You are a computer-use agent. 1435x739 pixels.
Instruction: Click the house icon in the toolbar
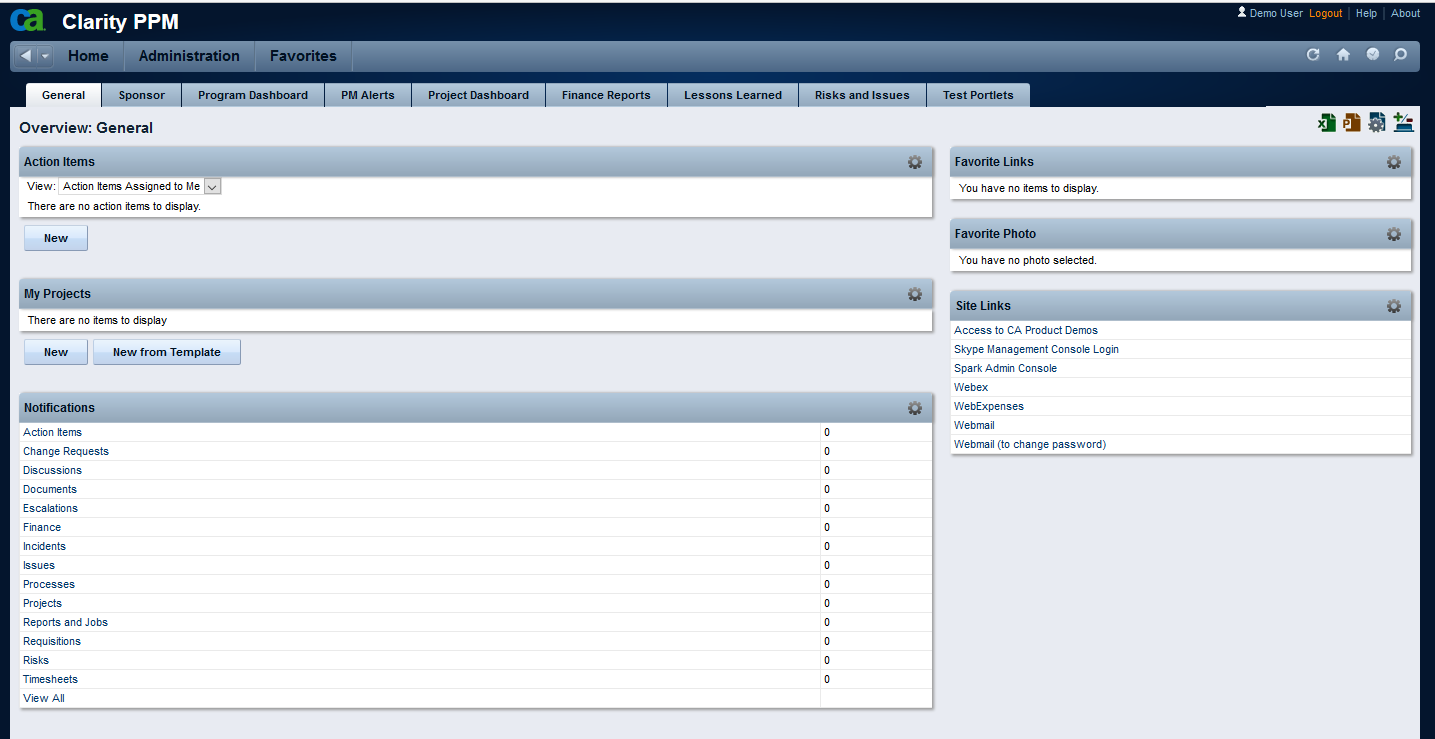tap(1343, 55)
